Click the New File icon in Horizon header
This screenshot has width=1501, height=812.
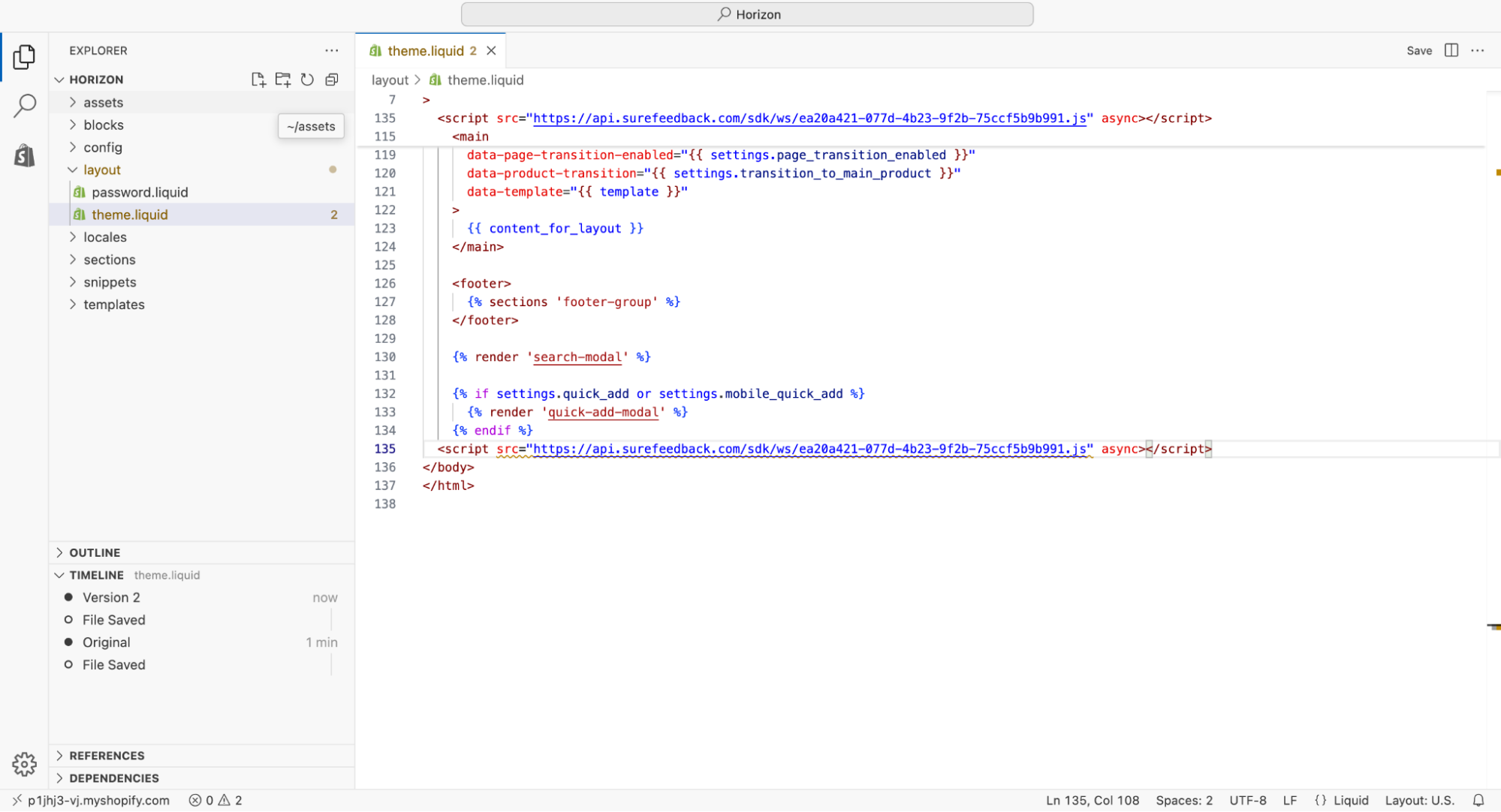258,80
